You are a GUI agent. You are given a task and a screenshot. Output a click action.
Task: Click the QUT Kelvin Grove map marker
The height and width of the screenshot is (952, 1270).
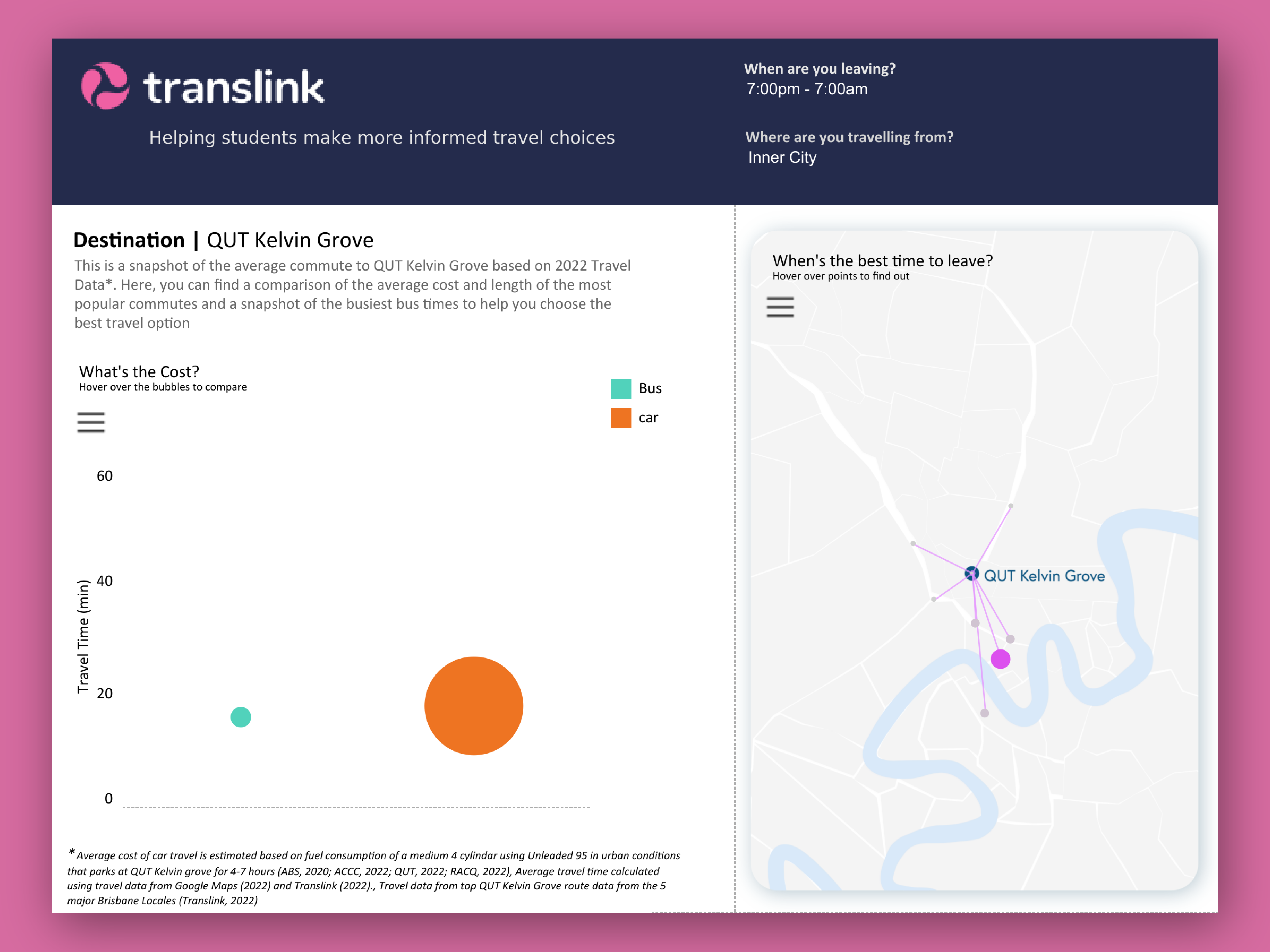972,573
